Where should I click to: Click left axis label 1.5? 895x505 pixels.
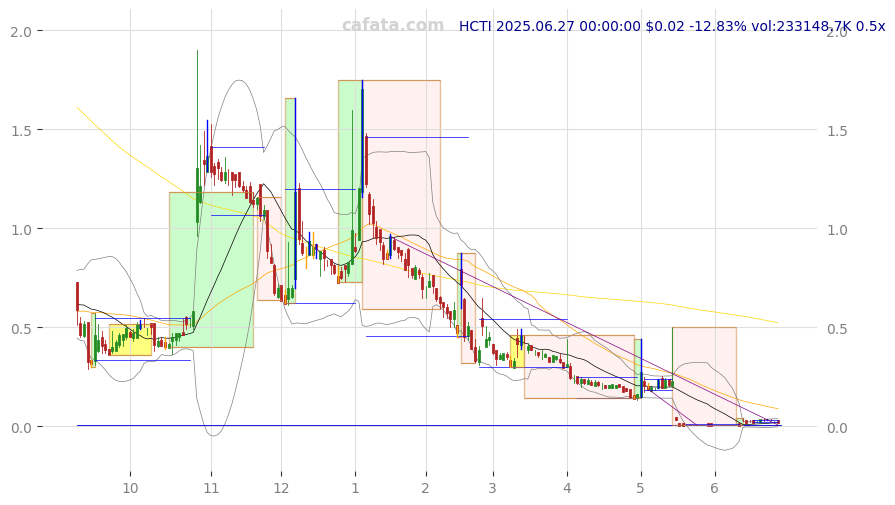tap(21, 130)
